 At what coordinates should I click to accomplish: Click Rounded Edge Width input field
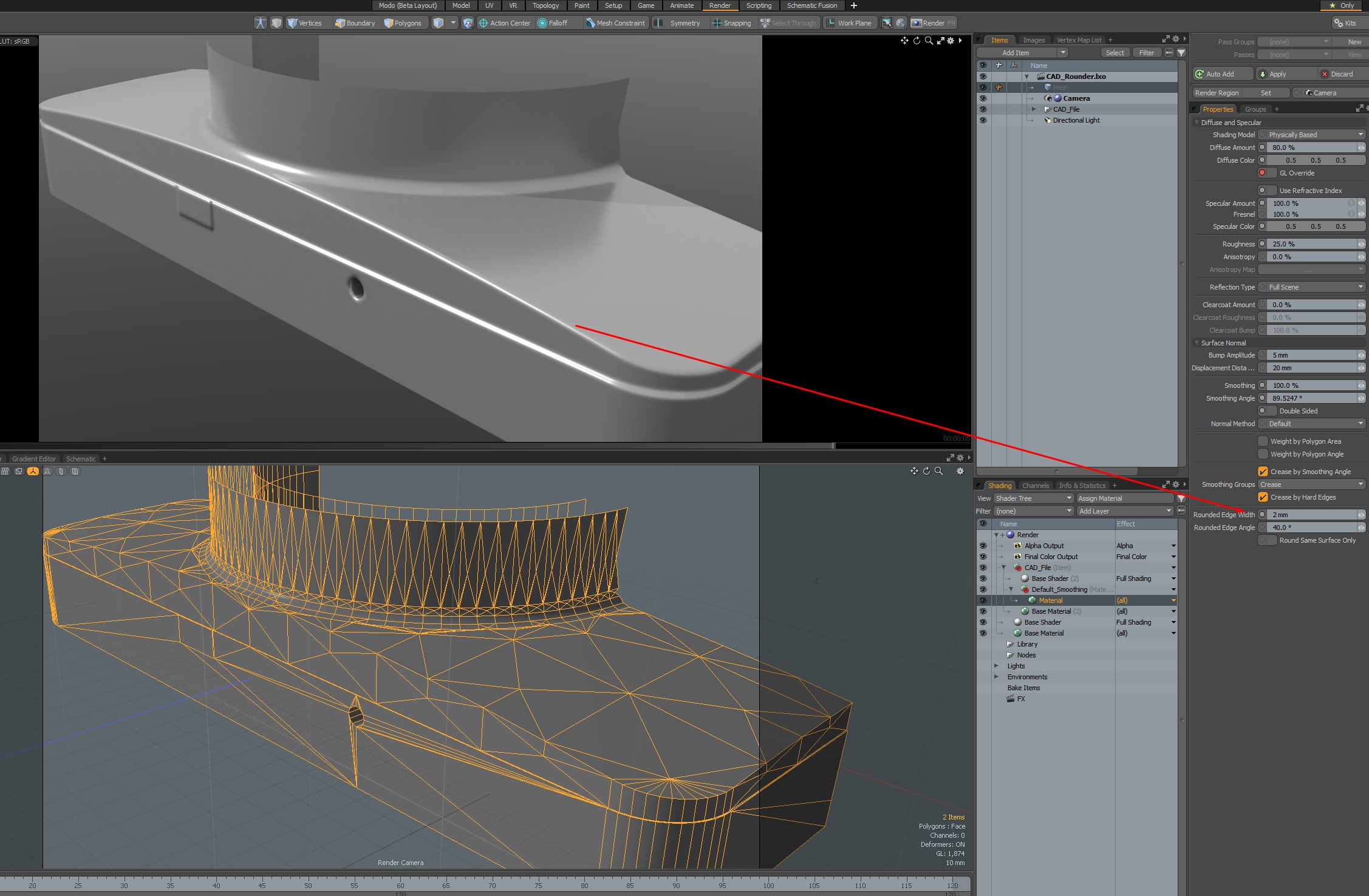[x=1312, y=515]
